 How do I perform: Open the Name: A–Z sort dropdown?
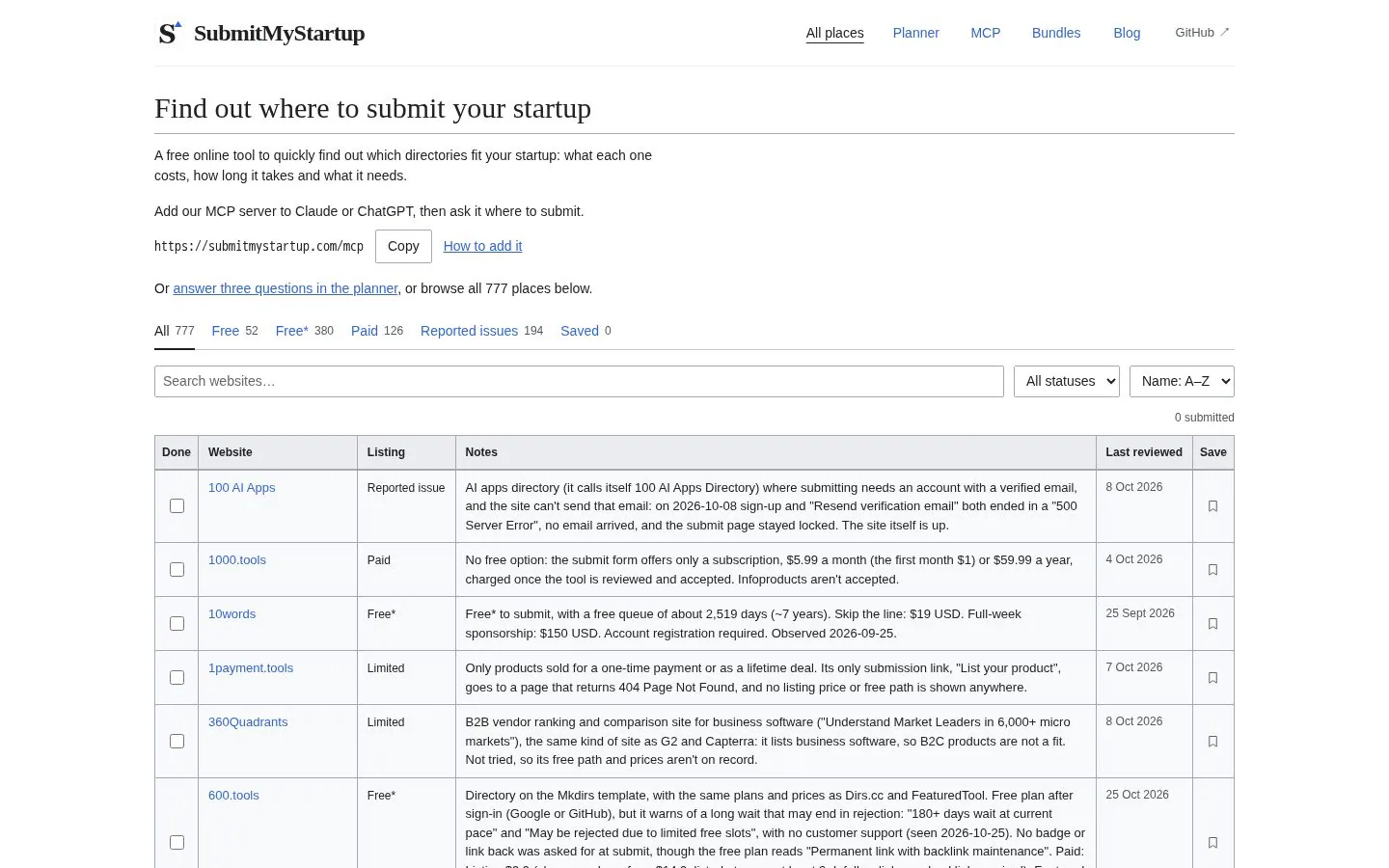coord(1182,381)
